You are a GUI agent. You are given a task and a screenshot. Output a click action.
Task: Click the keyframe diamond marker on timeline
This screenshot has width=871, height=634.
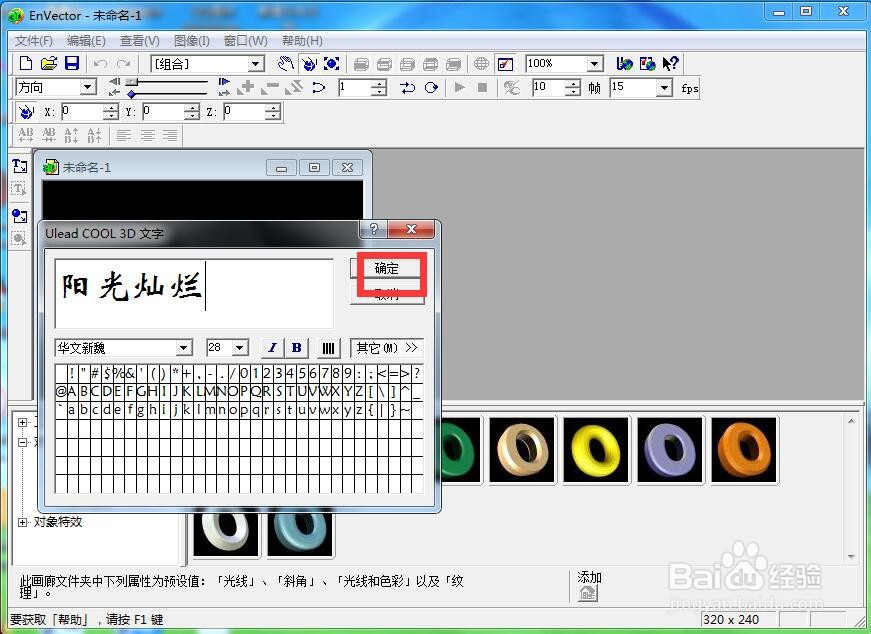pos(131,94)
